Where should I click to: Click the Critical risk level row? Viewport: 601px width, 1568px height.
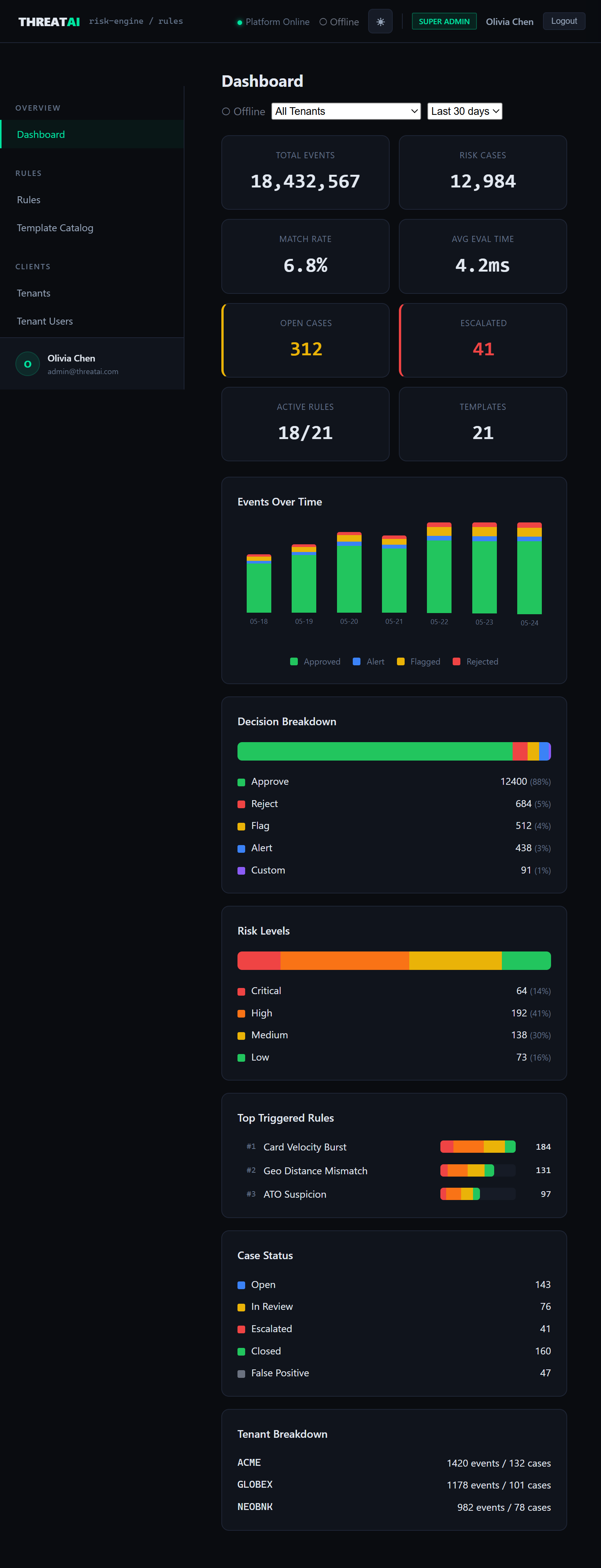(394, 991)
